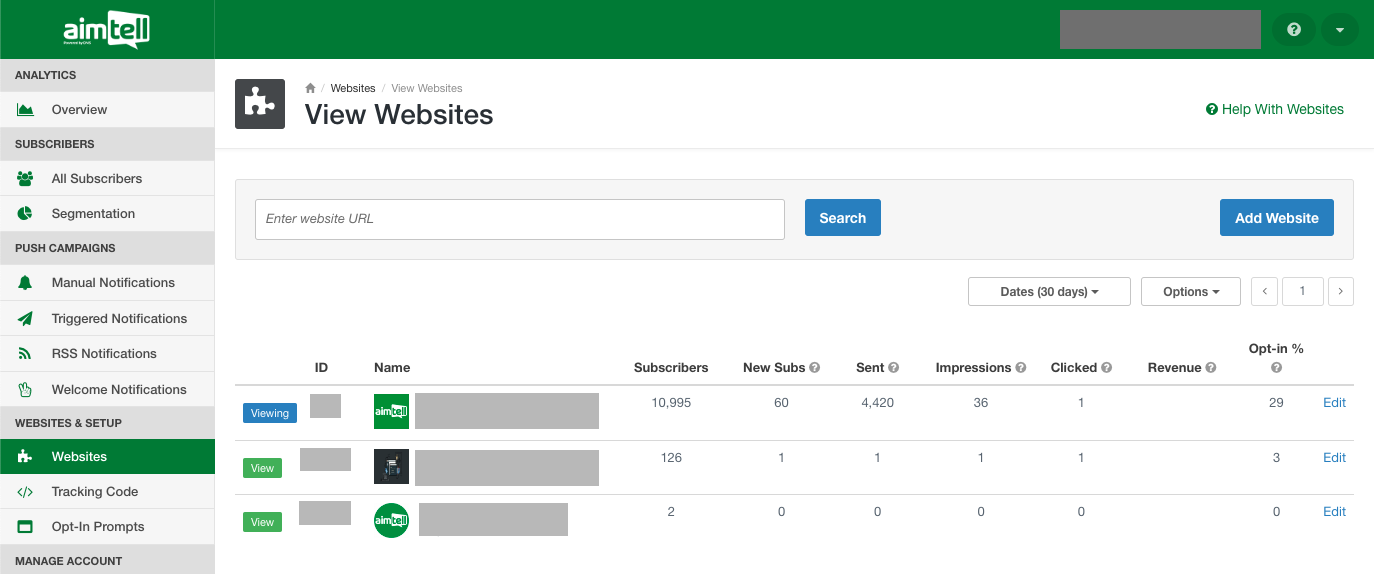Click the home icon in breadcrumb
Viewport: 1374px width, 574px height.
pyautogui.click(x=311, y=88)
